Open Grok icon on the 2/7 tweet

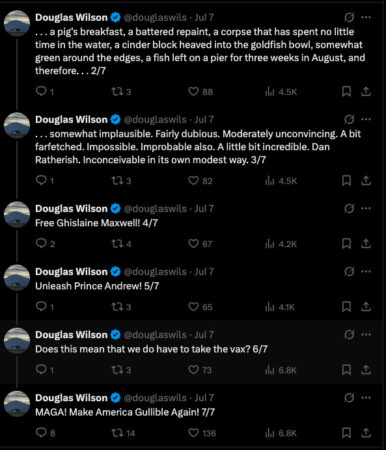(349, 17)
